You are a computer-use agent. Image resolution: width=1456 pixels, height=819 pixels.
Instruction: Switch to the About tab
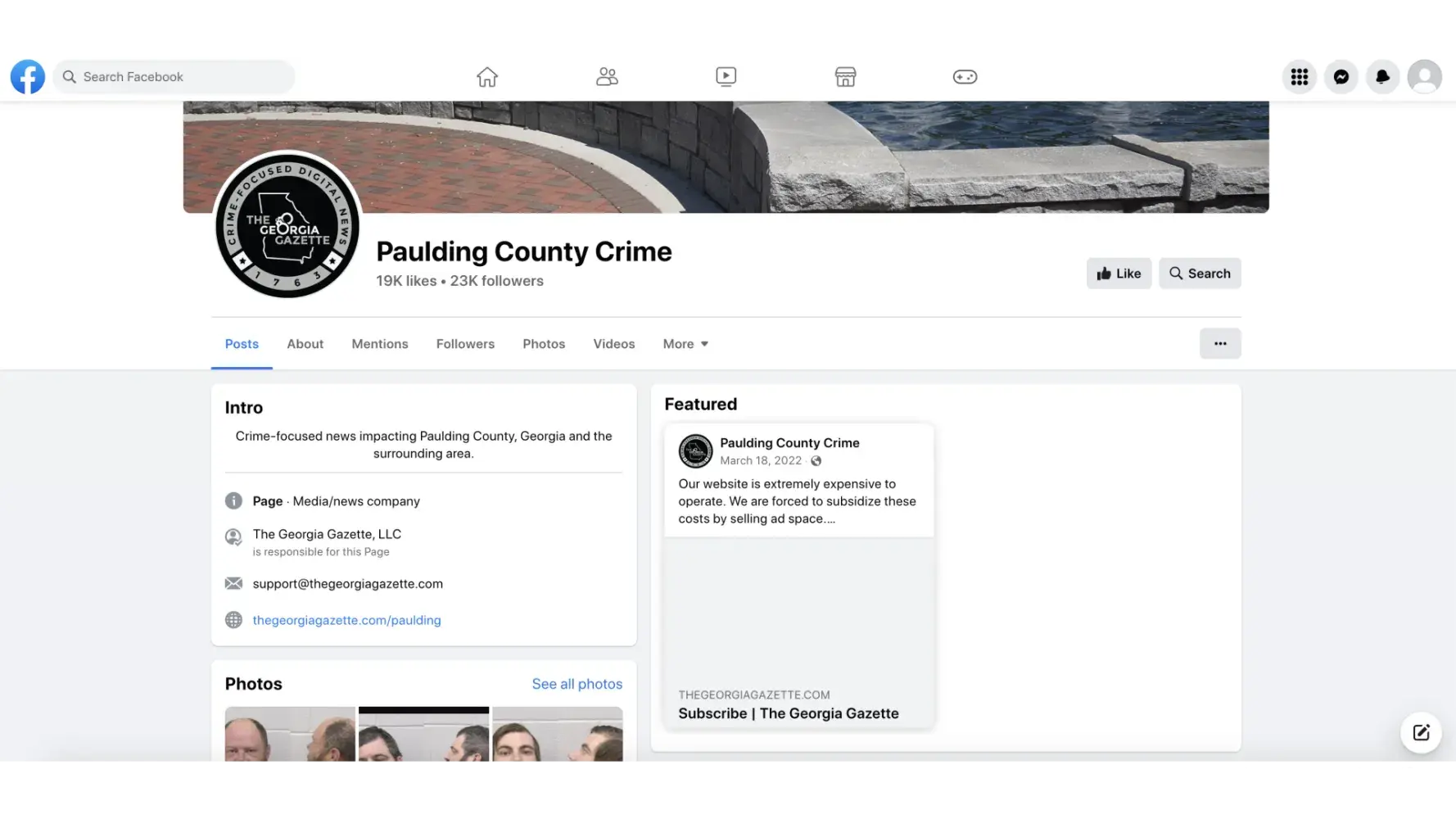pyautogui.click(x=305, y=344)
